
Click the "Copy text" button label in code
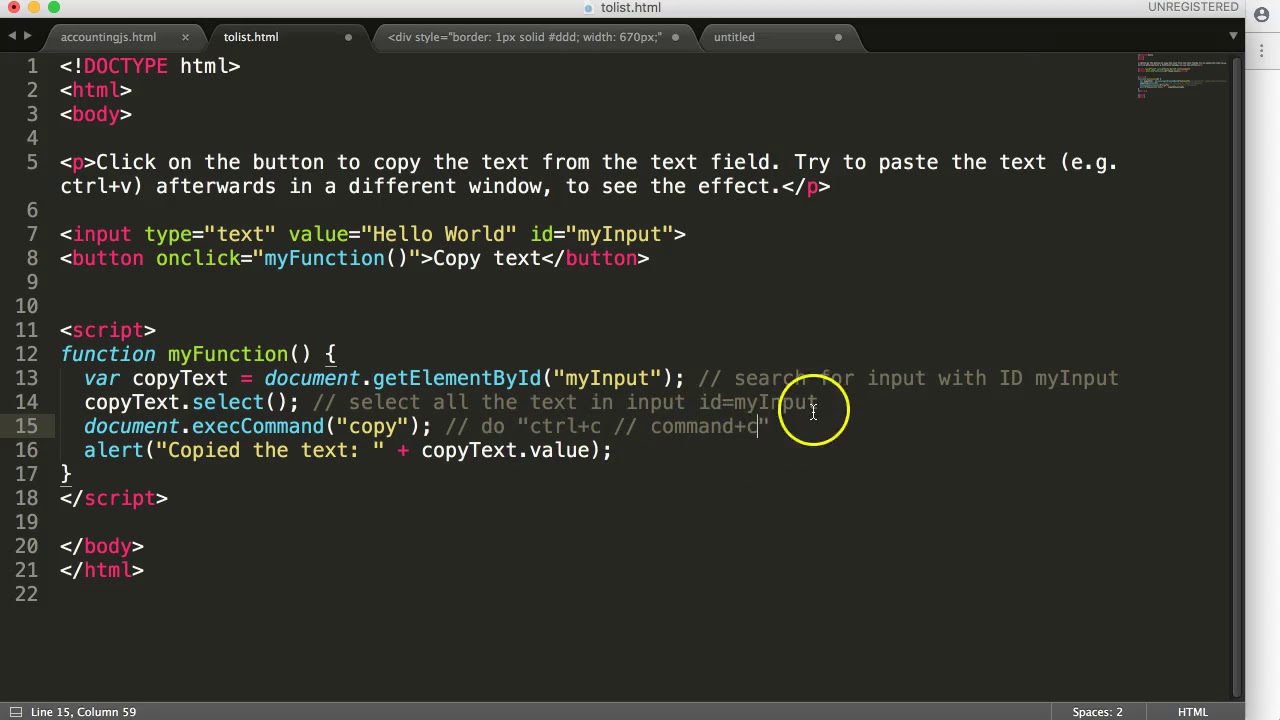click(487, 258)
